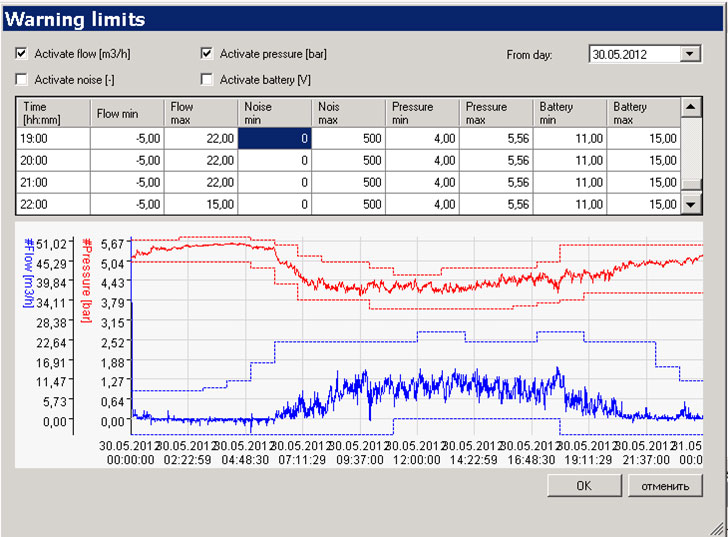Image resolution: width=728 pixels, height=537 pixels.
Task: Click the Warning limits title bar
Action: click(x=364, y=19)
